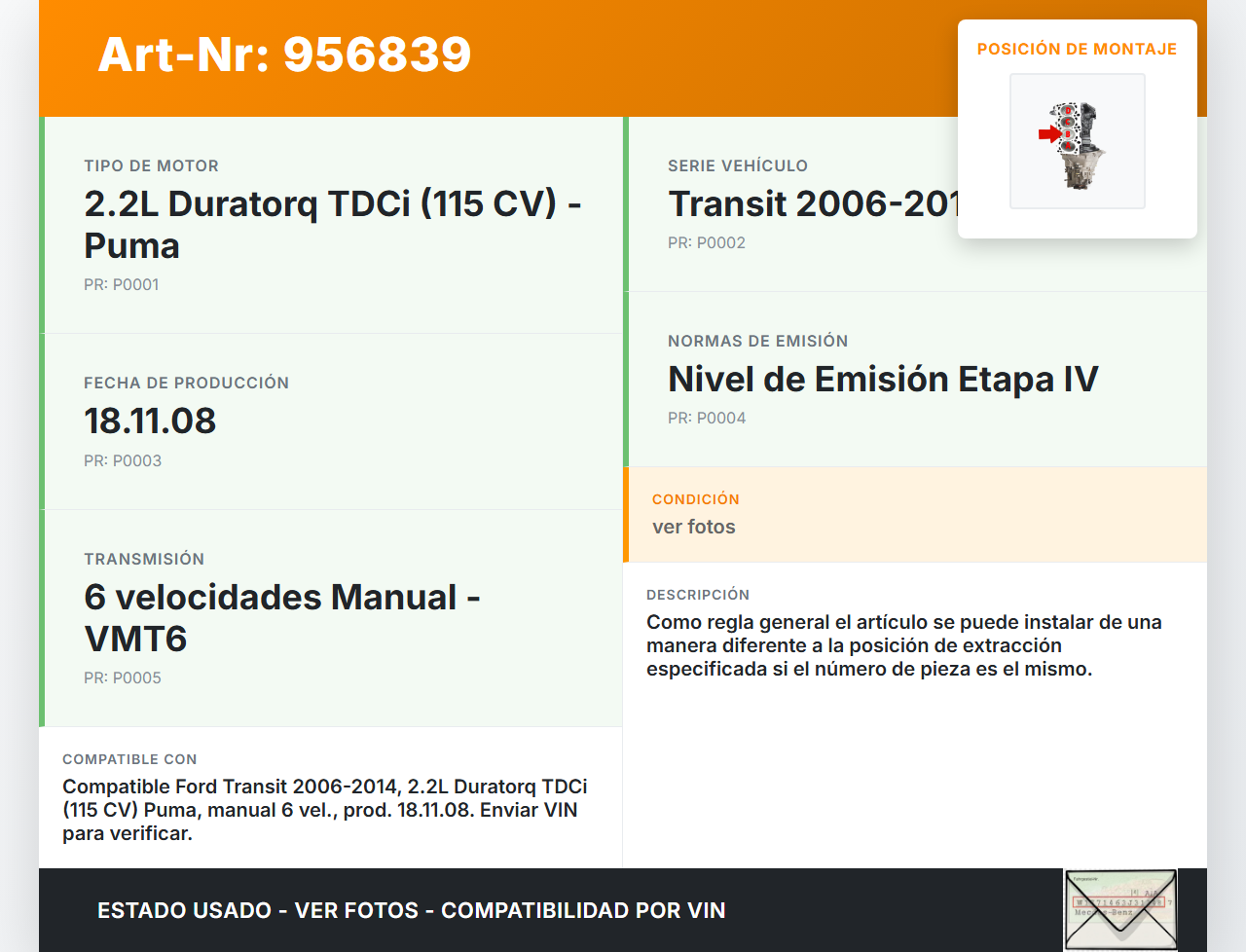Click the 'ver fotos' condition text
The height and width of the screenshot is (952, 1246).
(693, 527)
